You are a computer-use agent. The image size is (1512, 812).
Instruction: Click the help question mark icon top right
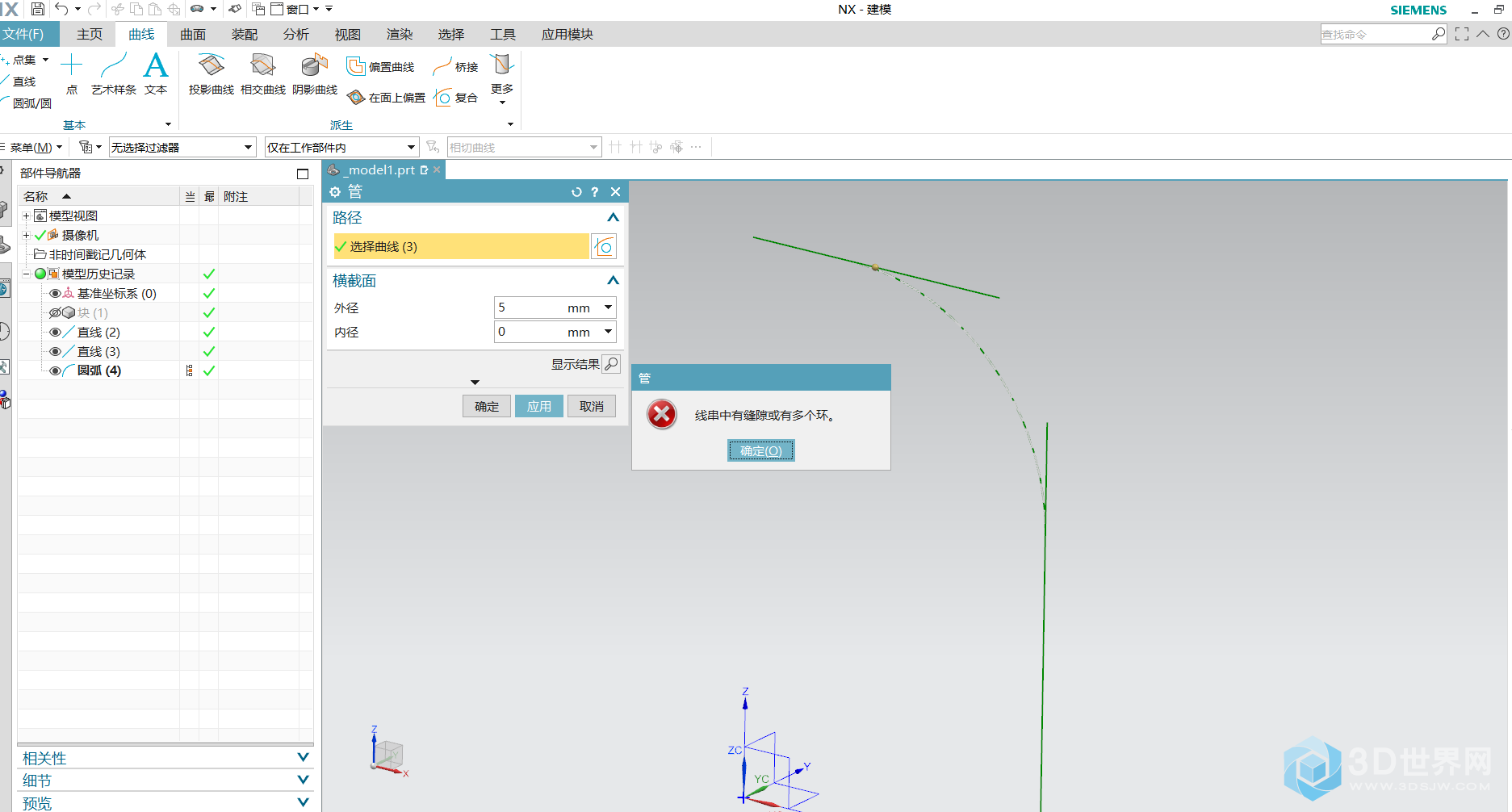point(1503,34)
